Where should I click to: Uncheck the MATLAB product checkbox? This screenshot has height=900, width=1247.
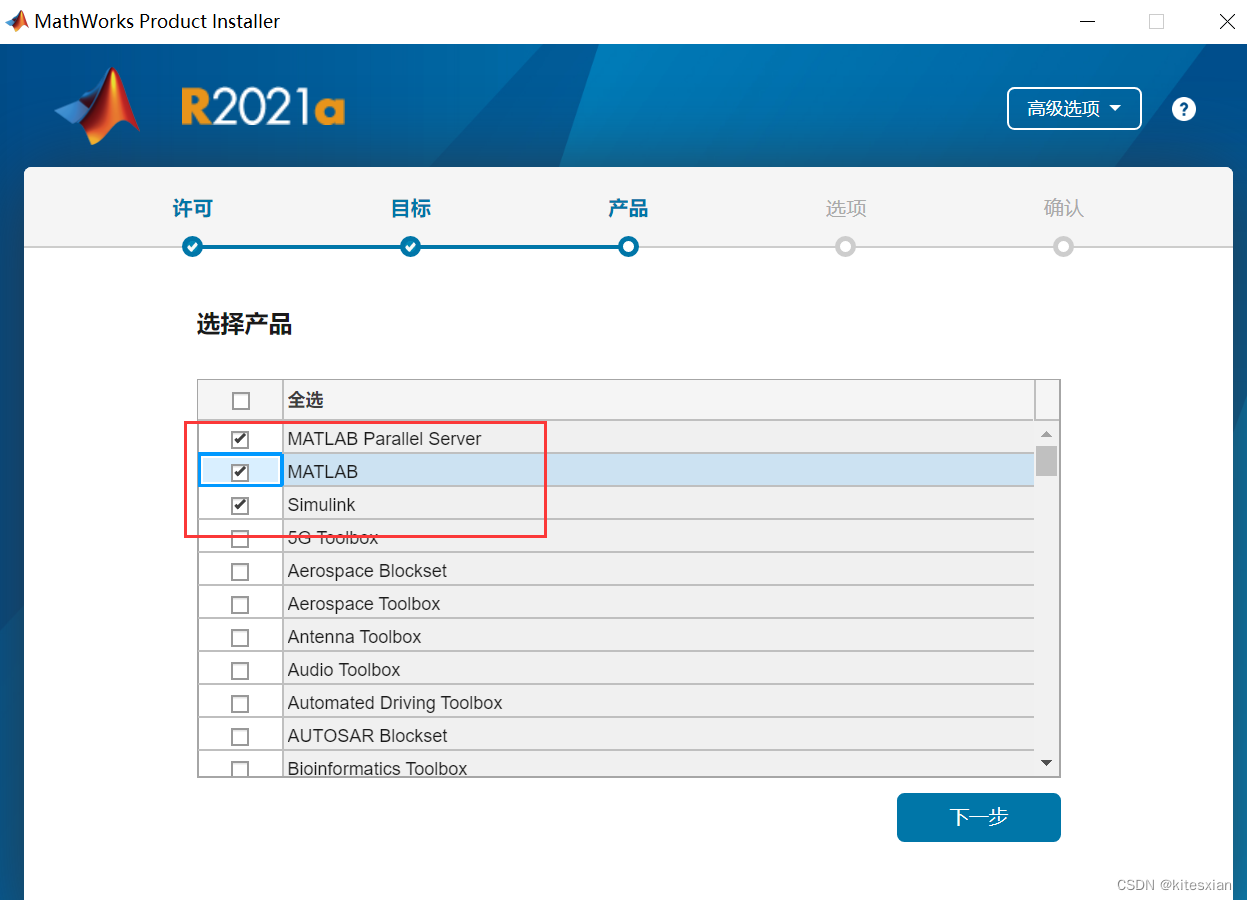[240, 472]
